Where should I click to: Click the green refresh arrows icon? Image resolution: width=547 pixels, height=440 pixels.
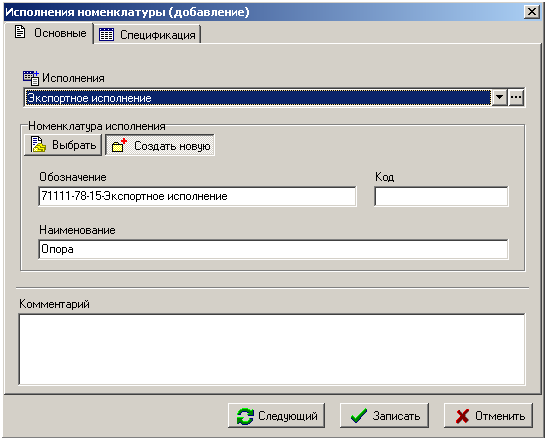(245, 416)
